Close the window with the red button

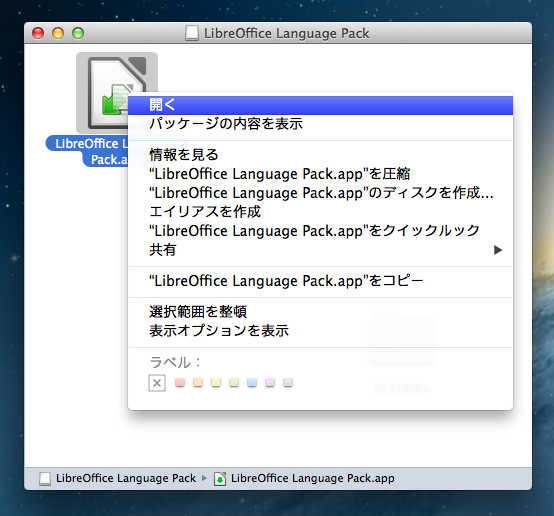[x=38, y=33]
